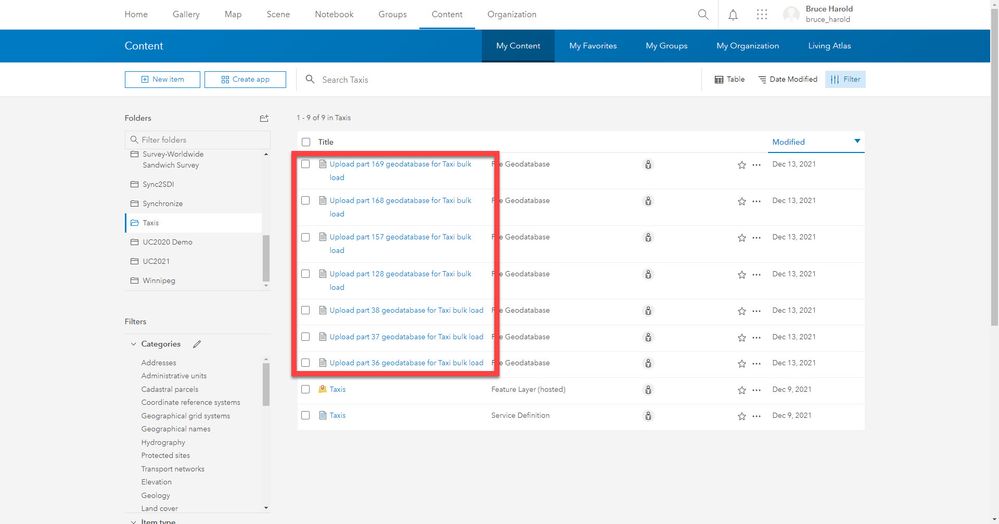Open more options for Taxis Feature Layer
This screenshot has height=524, width=999.
pos(756,390)
